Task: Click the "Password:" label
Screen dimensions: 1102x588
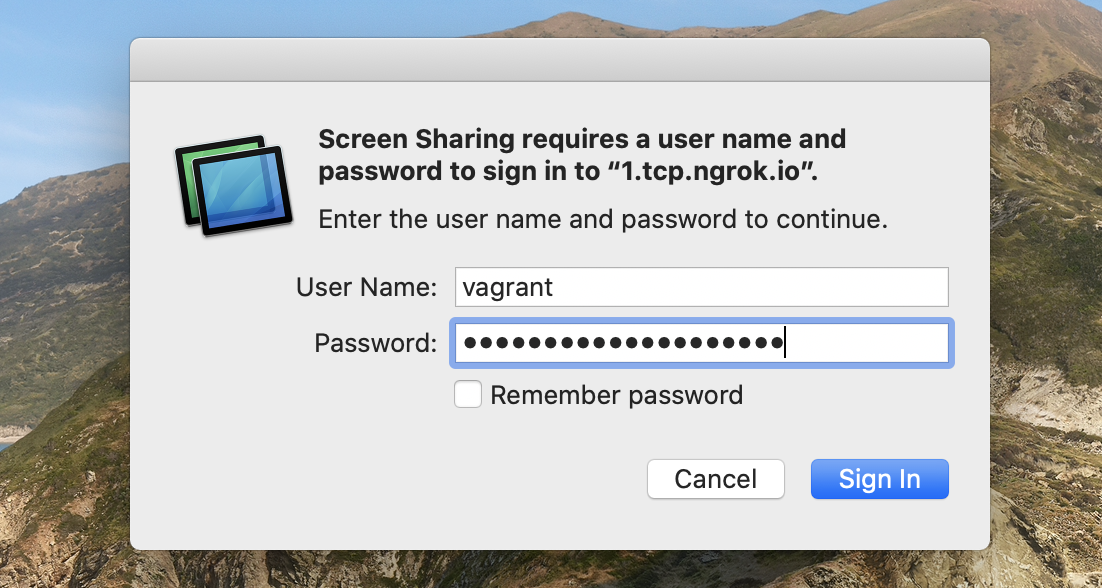Action: (x=376, y=344)
